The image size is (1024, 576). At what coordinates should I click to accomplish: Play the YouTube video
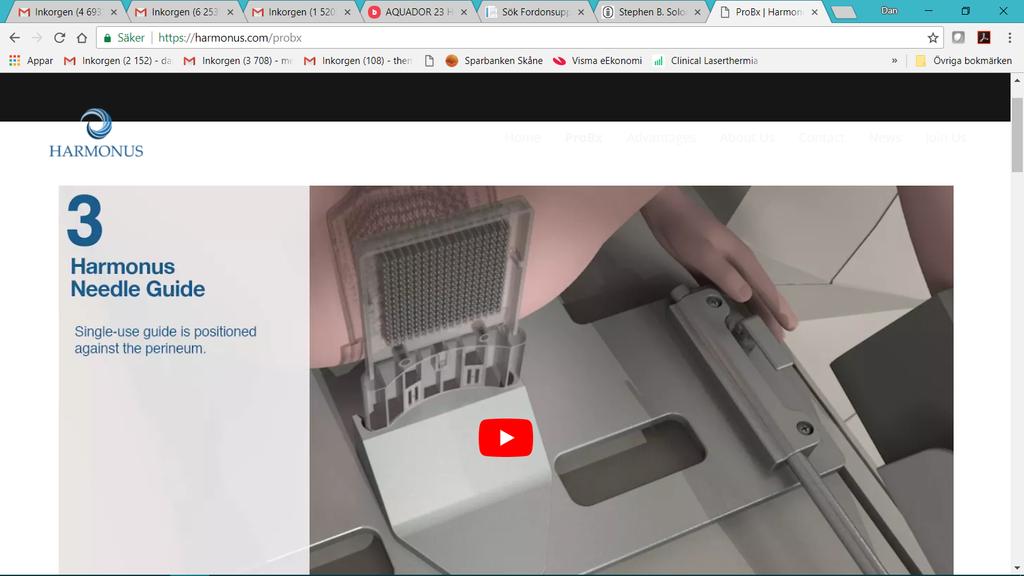click(505, 438)
